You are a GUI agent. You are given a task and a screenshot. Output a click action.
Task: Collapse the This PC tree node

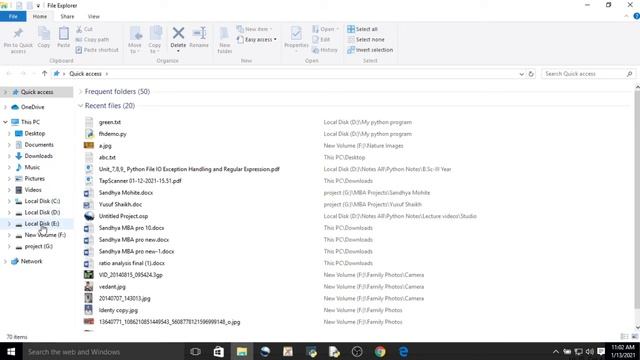coord(5,122)
